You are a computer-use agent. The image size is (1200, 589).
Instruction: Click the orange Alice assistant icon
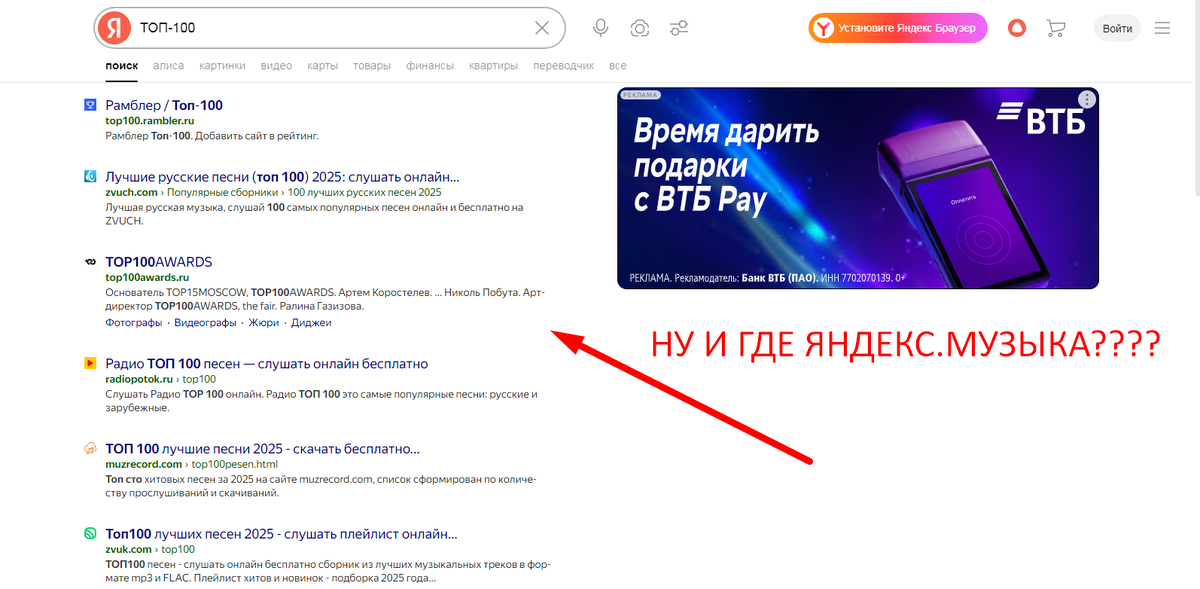[x=1017, y=28]
